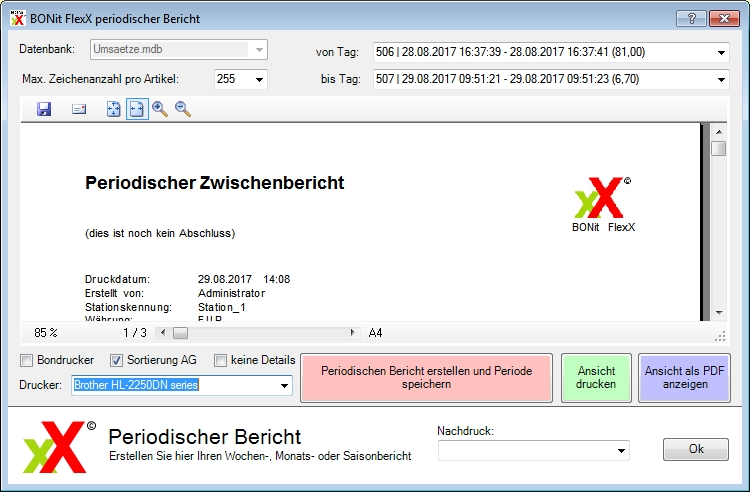The width and height of the screenshot is (750, 492).
Task: Expand the von Tag dropdown
Action: click(721, 53)
